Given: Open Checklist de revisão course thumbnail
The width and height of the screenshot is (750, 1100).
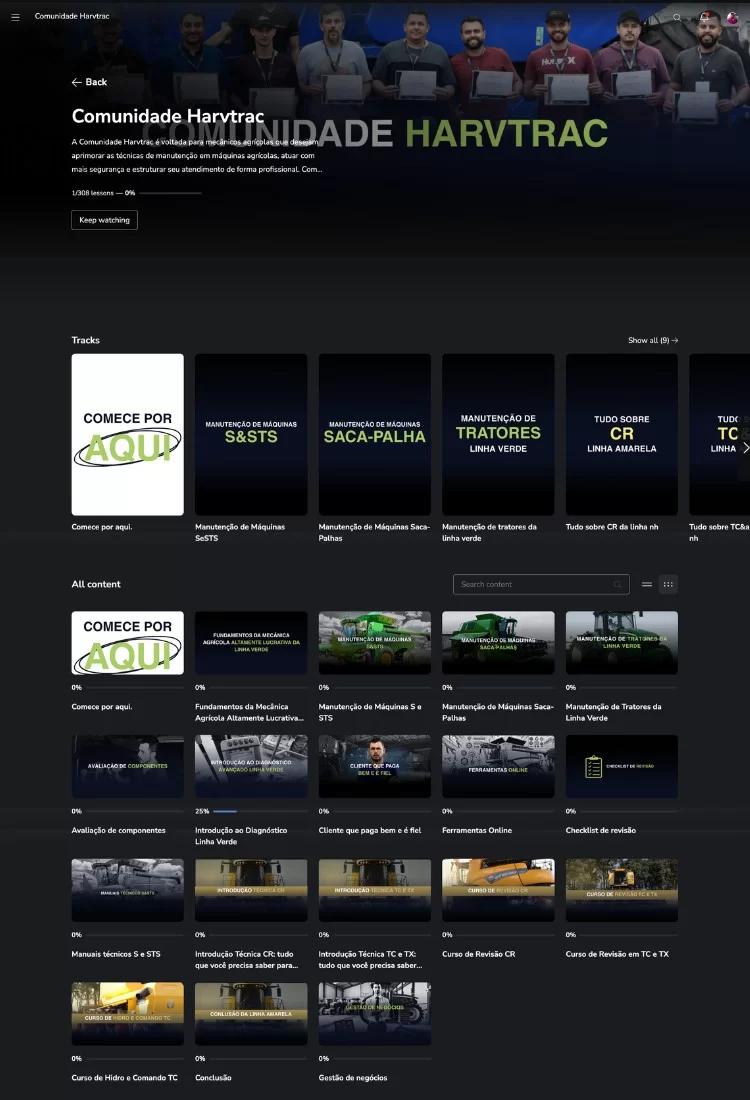Looking at the screenshot, I should click(622, 766).
